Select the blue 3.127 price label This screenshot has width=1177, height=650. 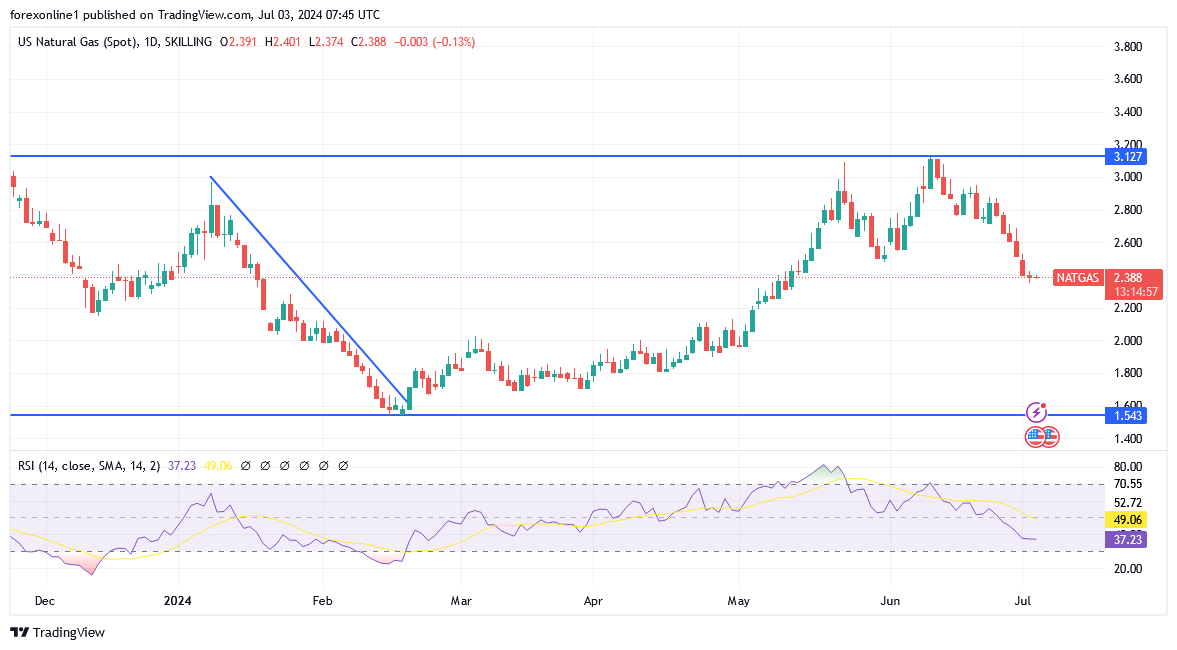[x=1126, y=156]
